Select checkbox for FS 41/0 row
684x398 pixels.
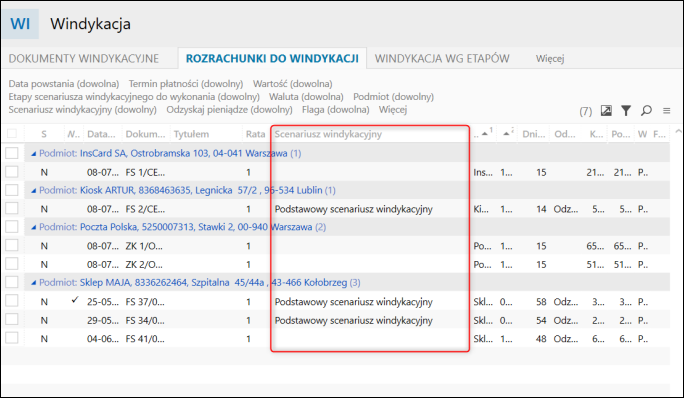tap(12, 338)
